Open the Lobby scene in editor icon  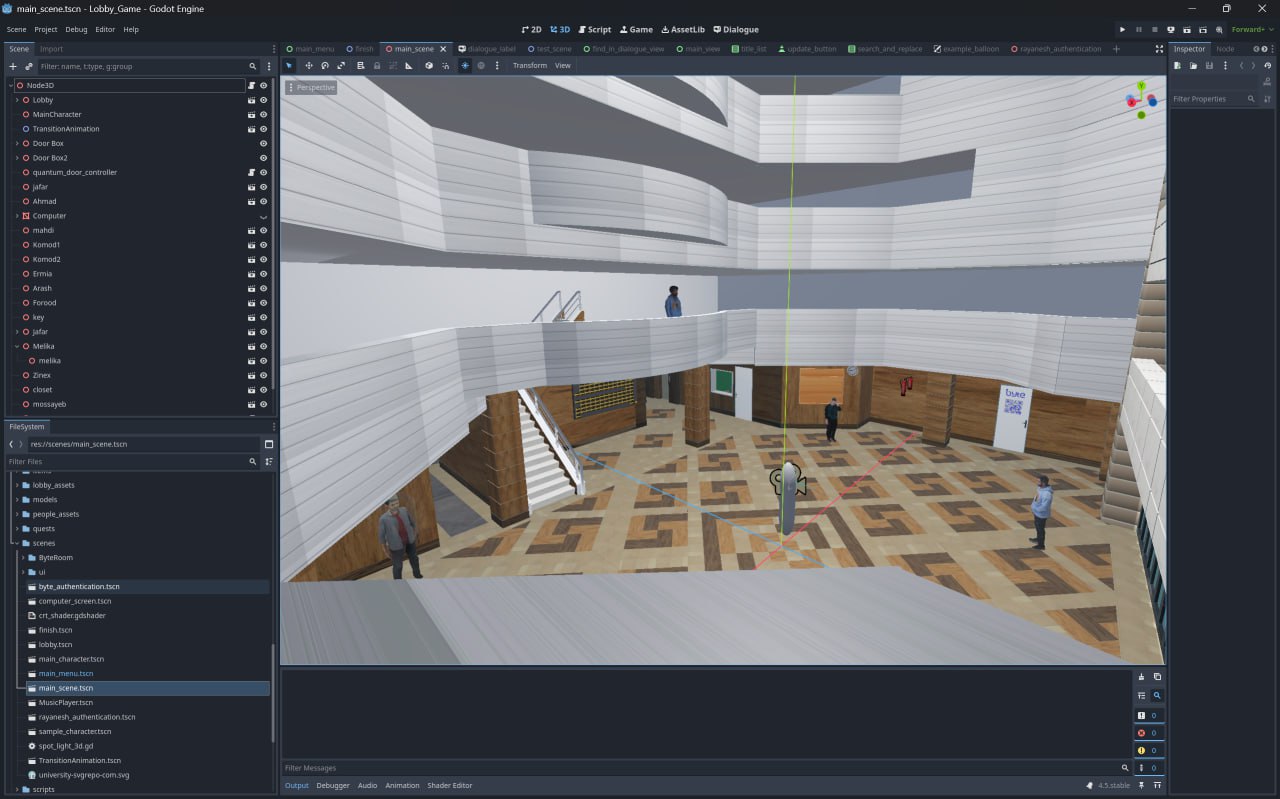tap(252, 100)
